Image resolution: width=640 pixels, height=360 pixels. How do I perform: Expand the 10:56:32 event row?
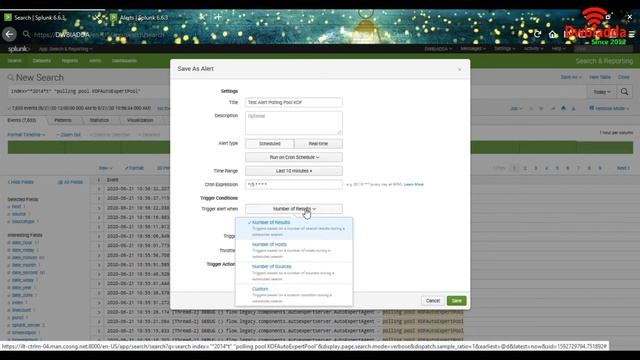tap(98, 189)
